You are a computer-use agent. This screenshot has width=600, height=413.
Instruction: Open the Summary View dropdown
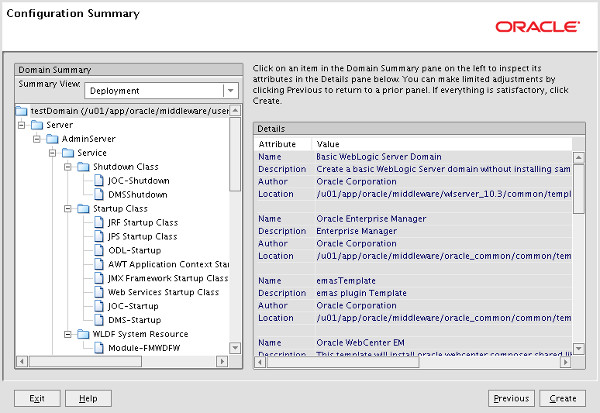pyautogui.click(x=231, y=91)
